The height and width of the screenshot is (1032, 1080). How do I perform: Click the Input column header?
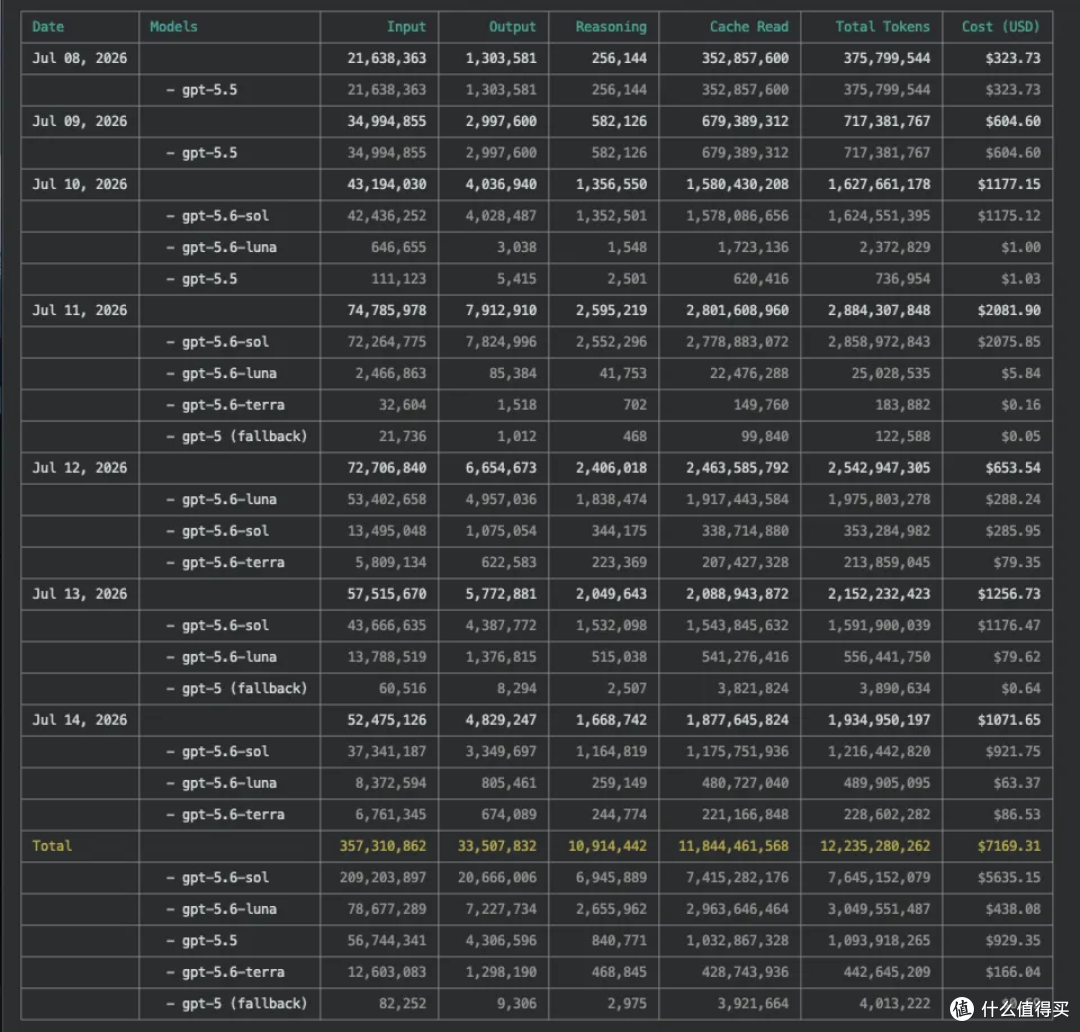tap(406, 27)
